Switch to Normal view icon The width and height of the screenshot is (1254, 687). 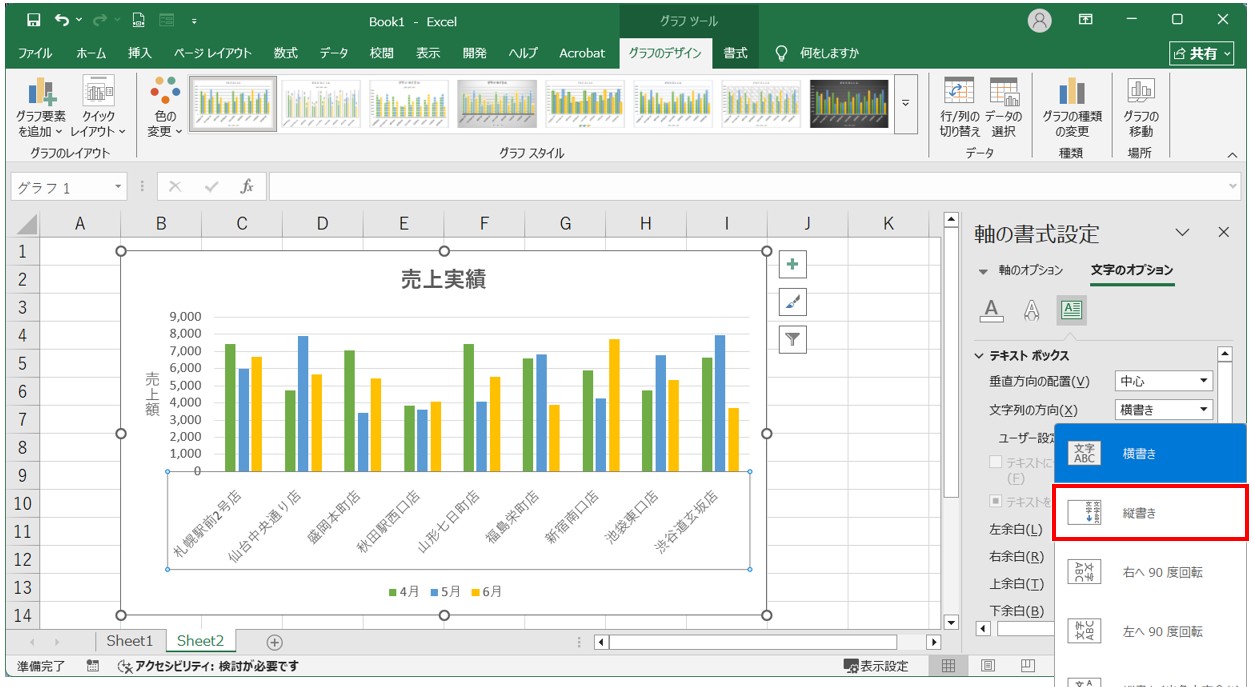(949, 666)
